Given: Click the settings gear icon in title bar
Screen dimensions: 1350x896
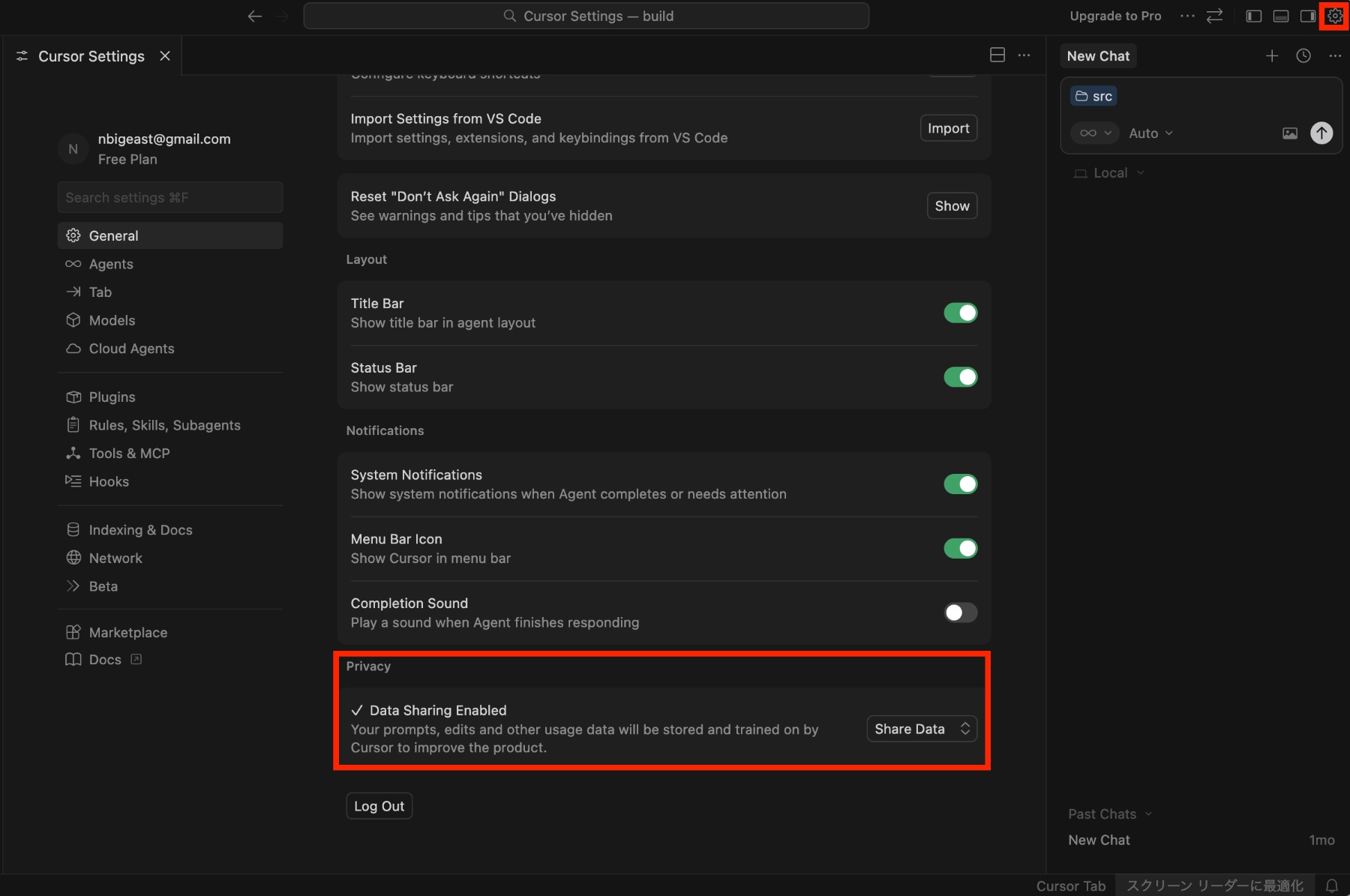Looking at the screenshot, I should [1335, 16].
